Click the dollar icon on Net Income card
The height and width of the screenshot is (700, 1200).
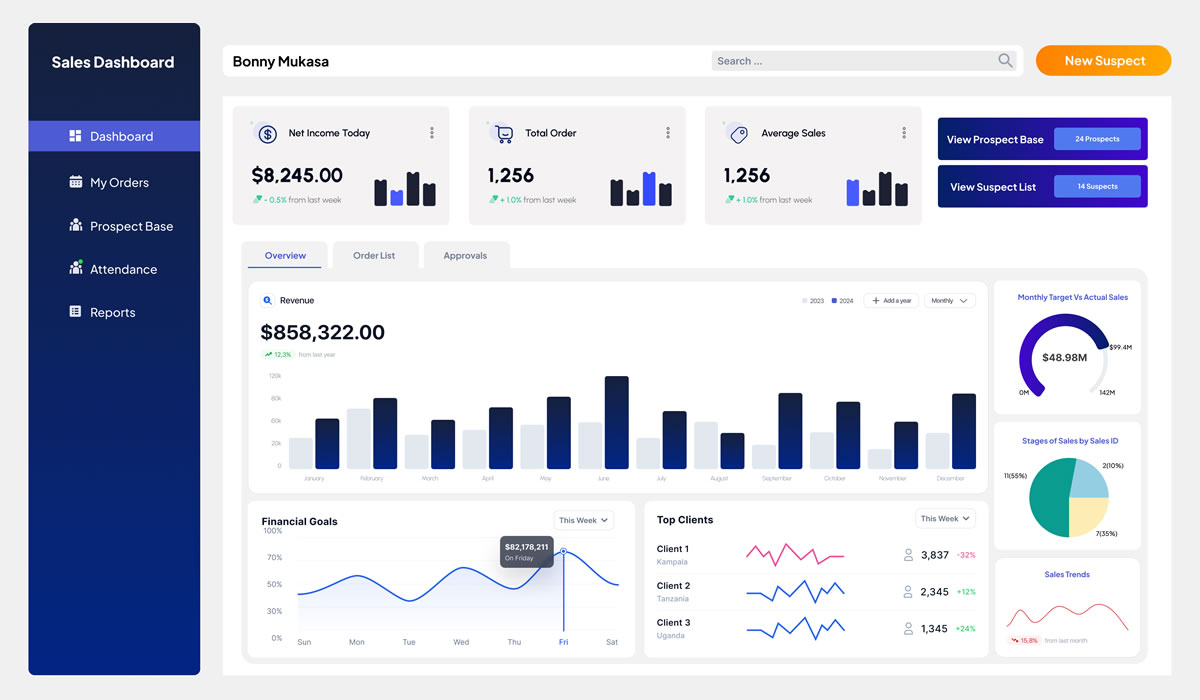(x=267, y=134)
